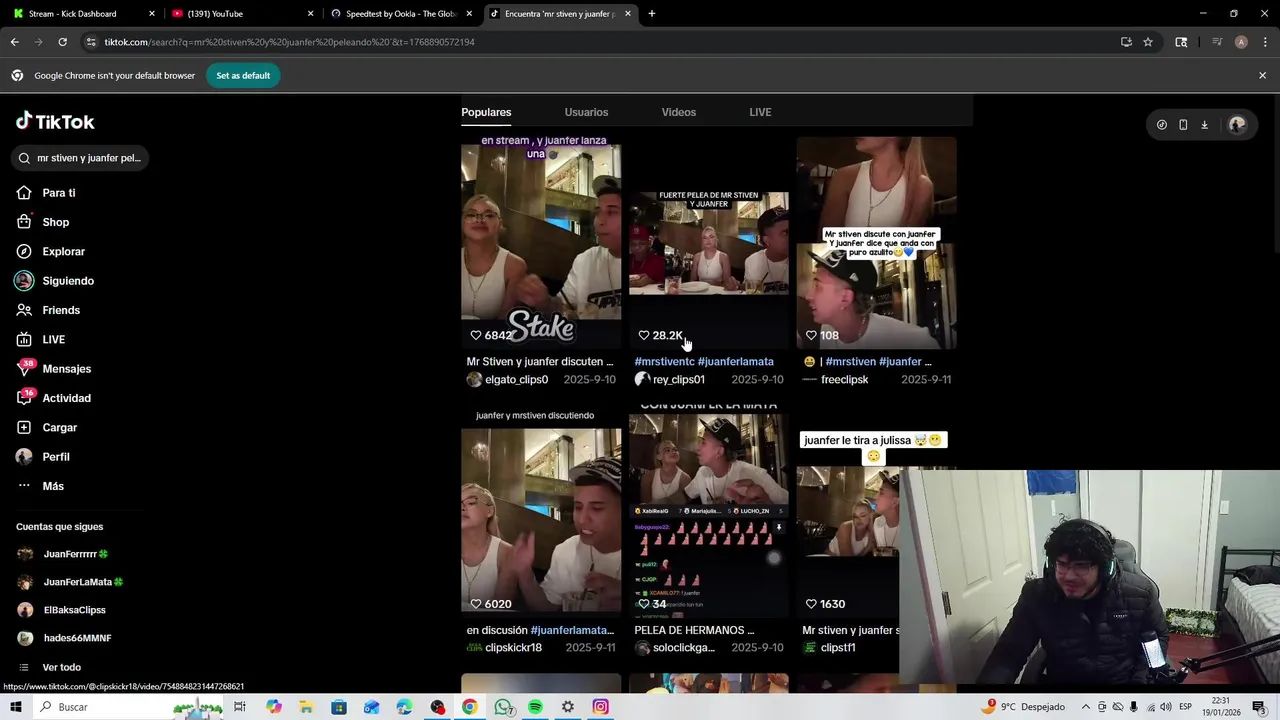Click #juanferlamata hashtag under rey_clips01 video
The width and height of the screenshot is (1280, 720).
(x=736, y=361)
